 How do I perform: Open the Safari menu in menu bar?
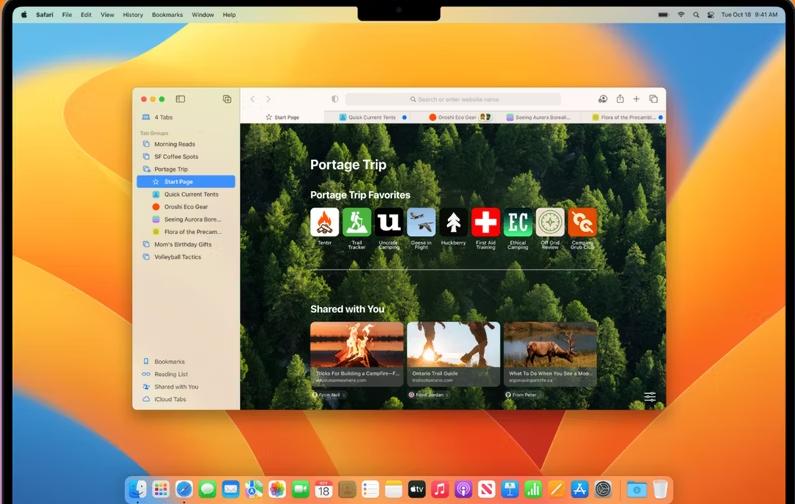tap(45, 15)
